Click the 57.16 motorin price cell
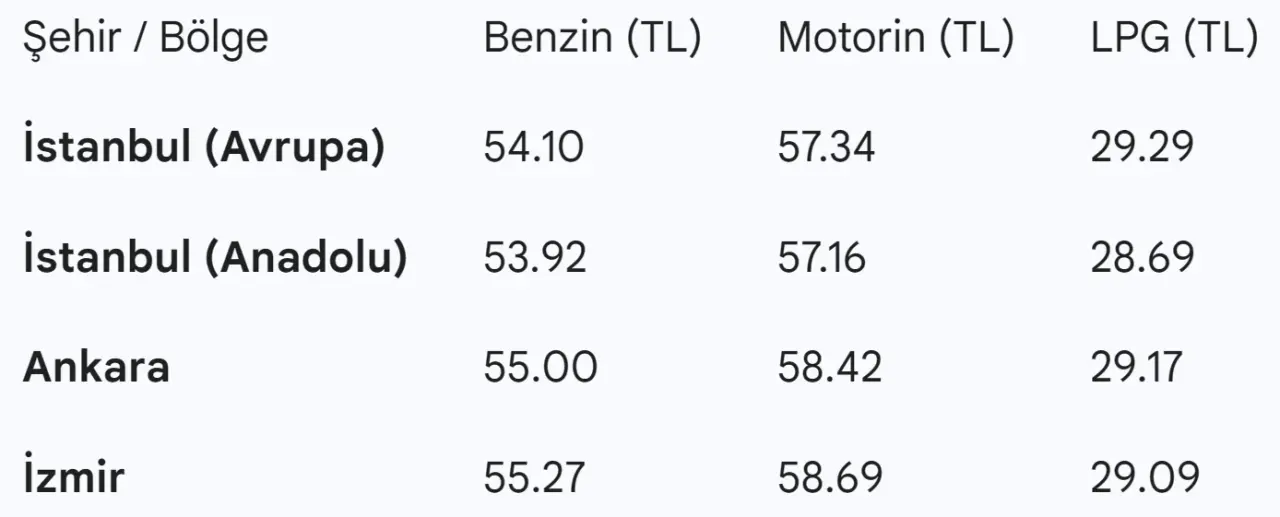Screen dimensions: 1280x517 pos(822,258)
